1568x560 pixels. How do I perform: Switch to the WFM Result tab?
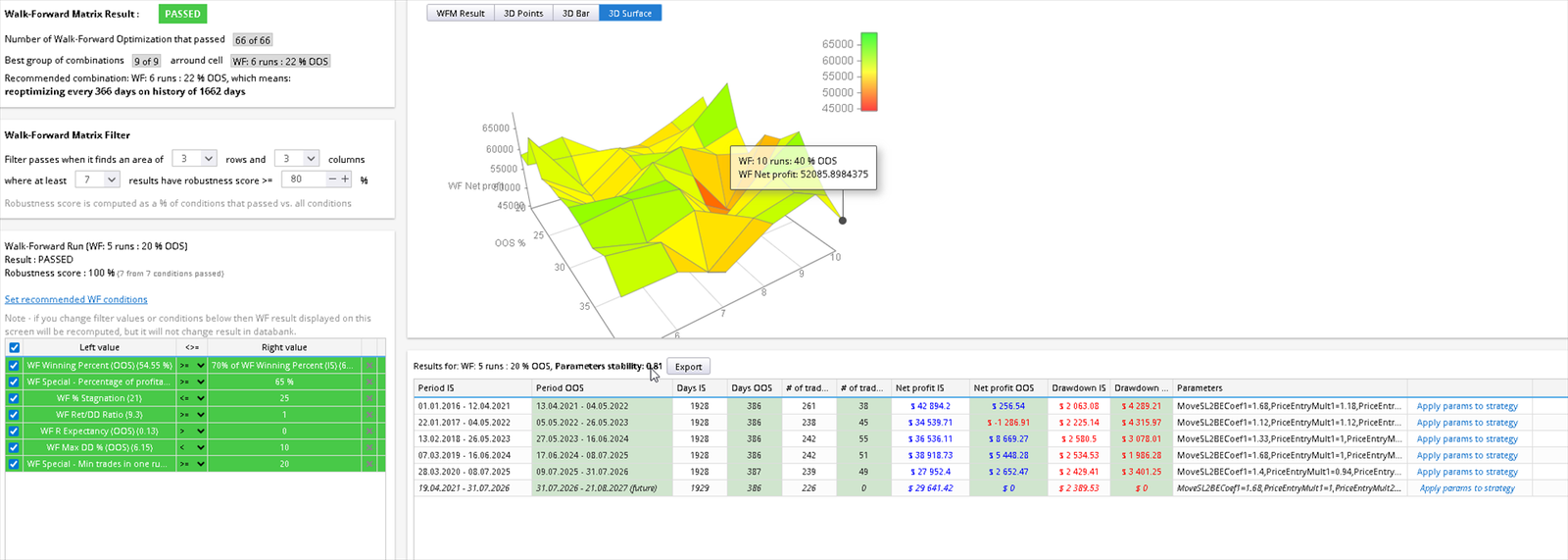tap(461, 13)
